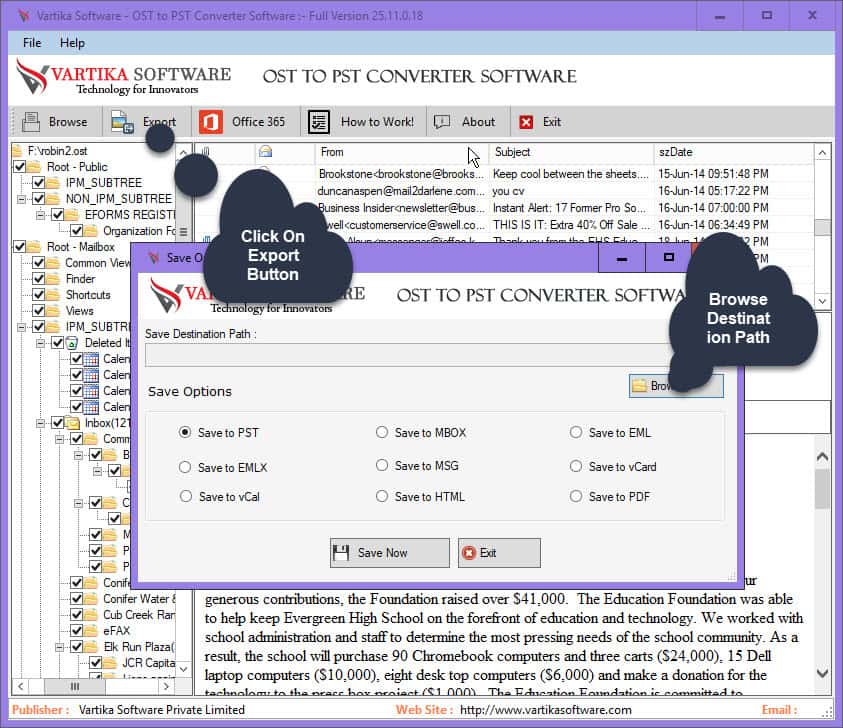Choose the Save to MSG radio button

382,465
